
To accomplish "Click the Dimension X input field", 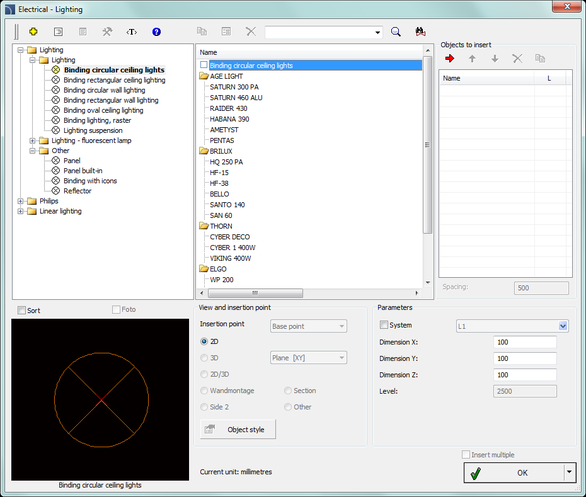I will tap(525, 342).
